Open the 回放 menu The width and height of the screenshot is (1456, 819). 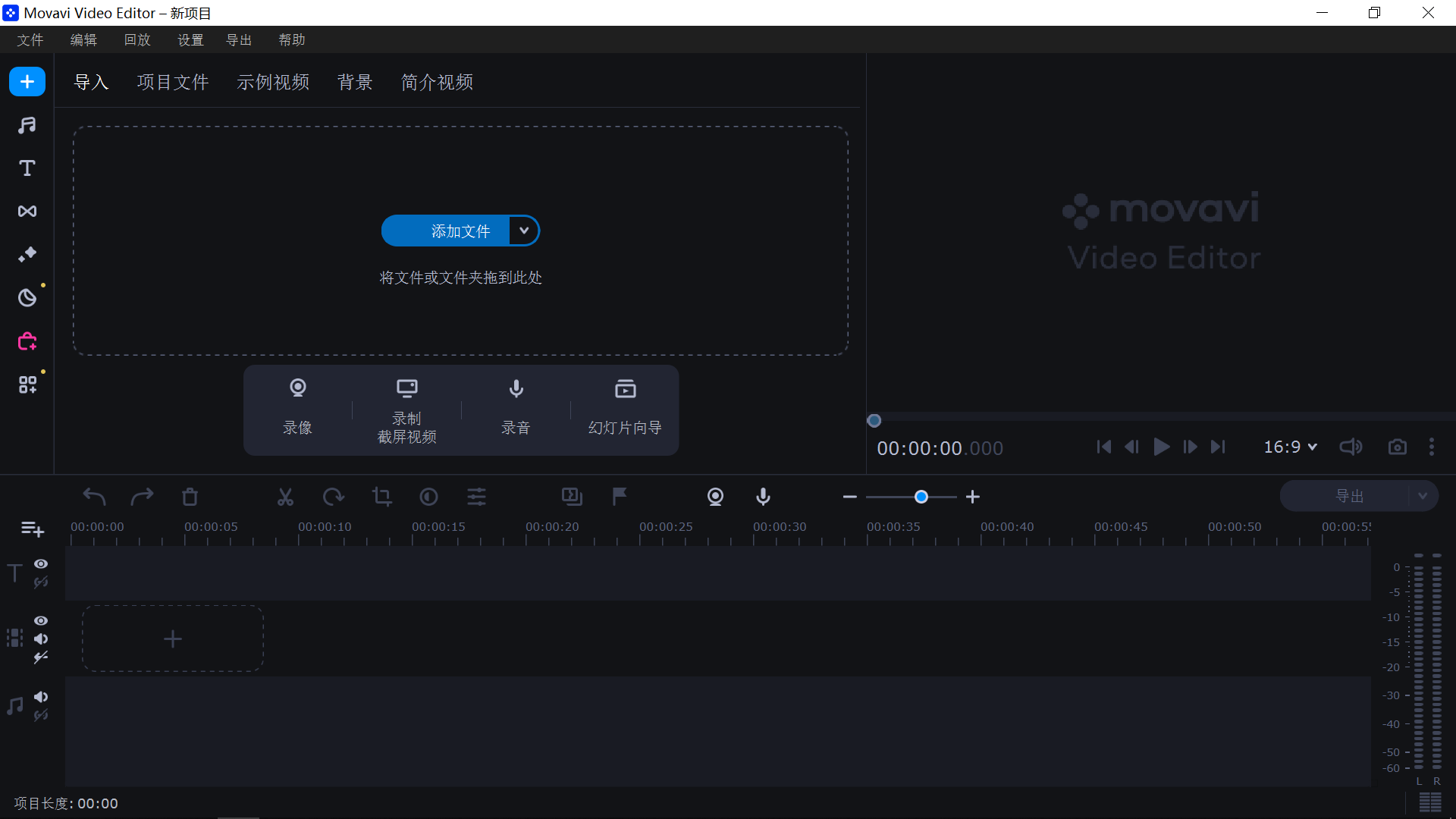pos(137,40)
